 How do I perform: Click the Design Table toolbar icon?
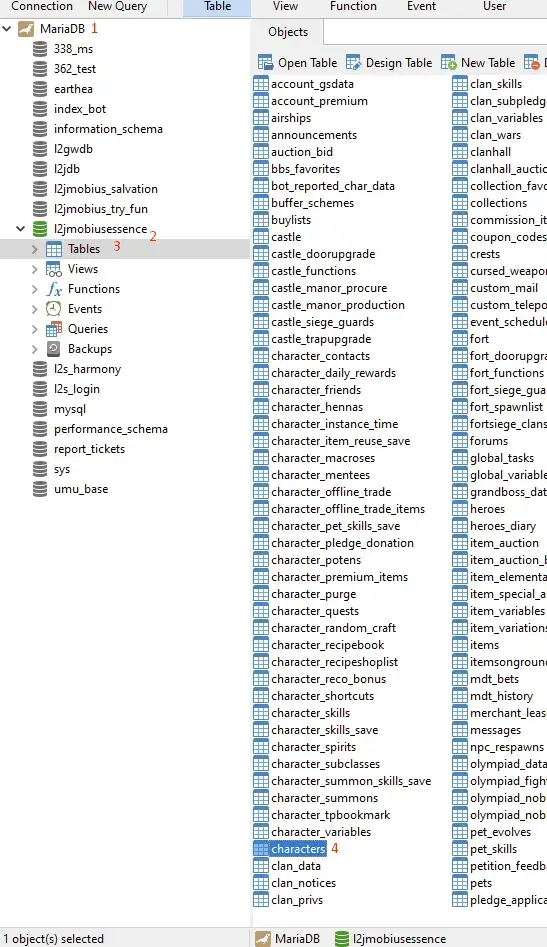click(x=353, y=63)
